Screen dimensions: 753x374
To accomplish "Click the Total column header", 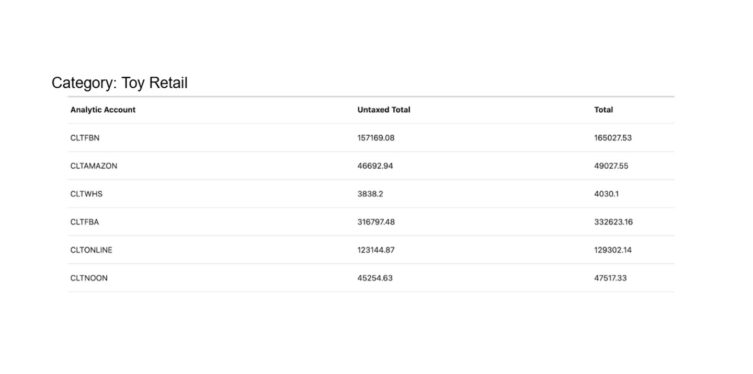I will coord(604,110).
